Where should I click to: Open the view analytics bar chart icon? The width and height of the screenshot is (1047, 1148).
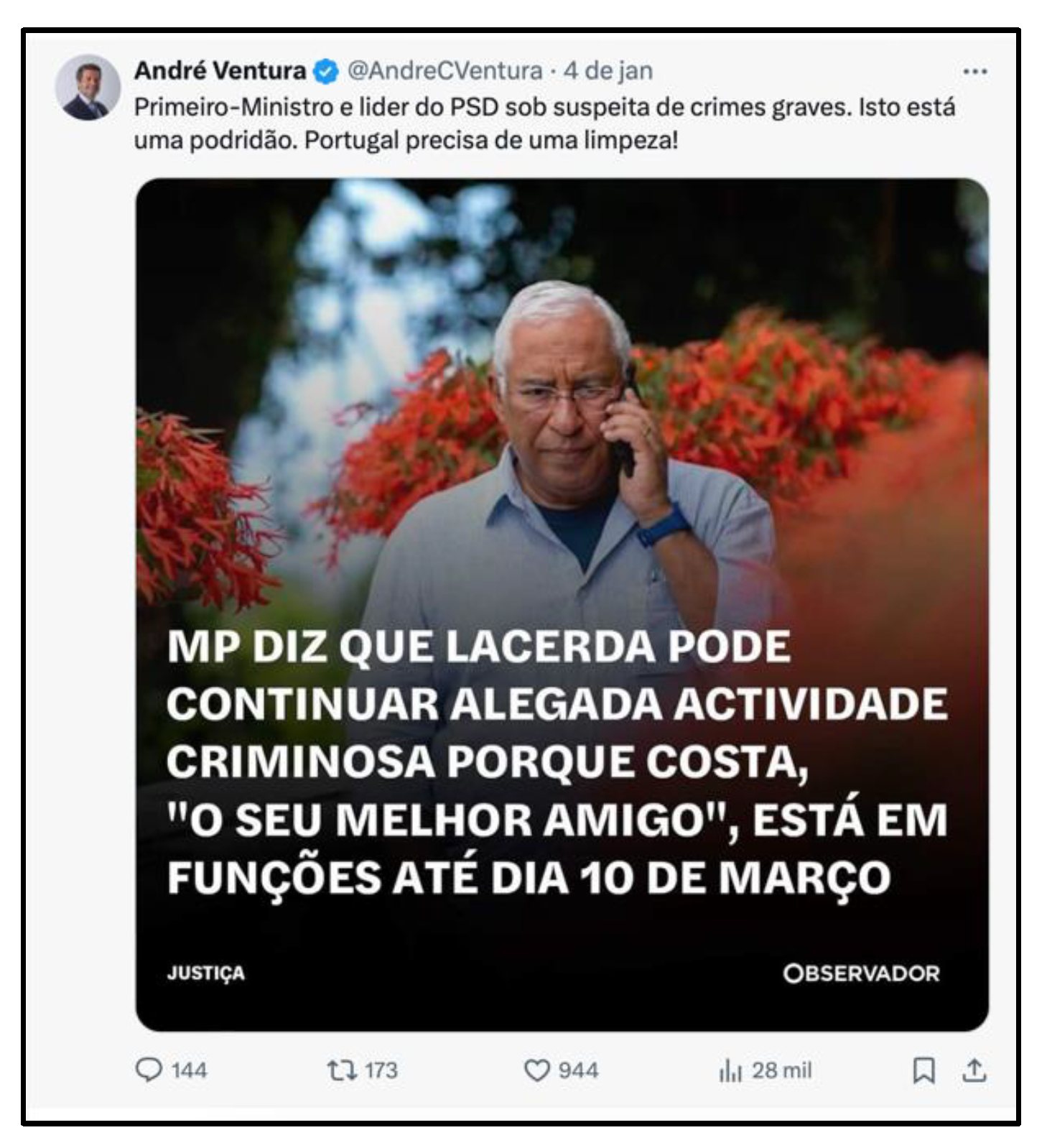pos(730,1071)
